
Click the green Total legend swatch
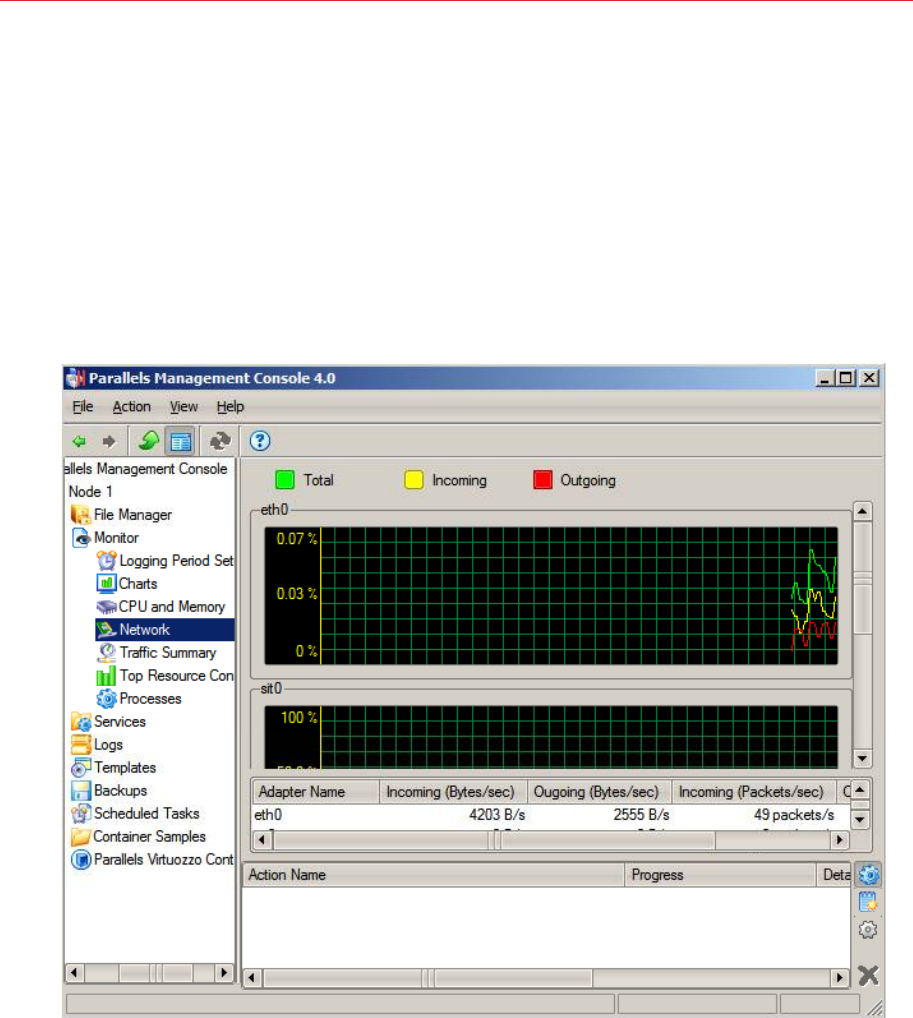pyautogui.click(x=285, y=480)
